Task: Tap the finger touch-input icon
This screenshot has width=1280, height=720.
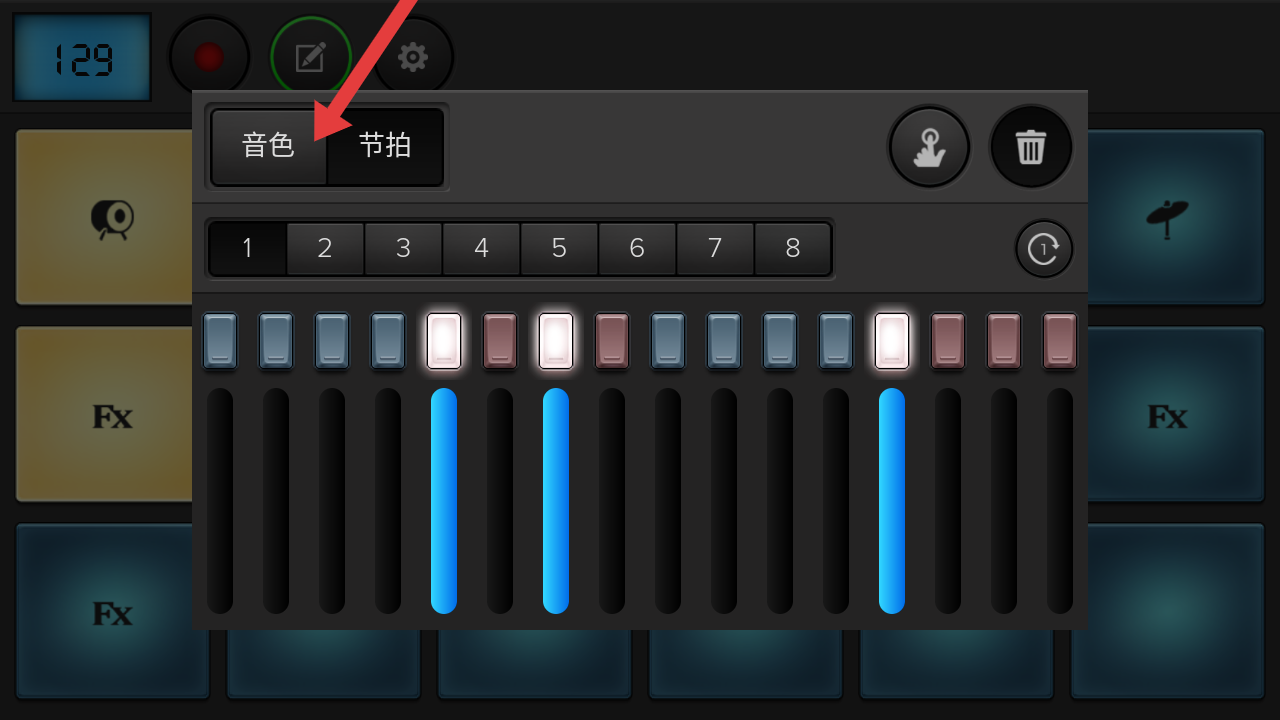Action: 929,147
